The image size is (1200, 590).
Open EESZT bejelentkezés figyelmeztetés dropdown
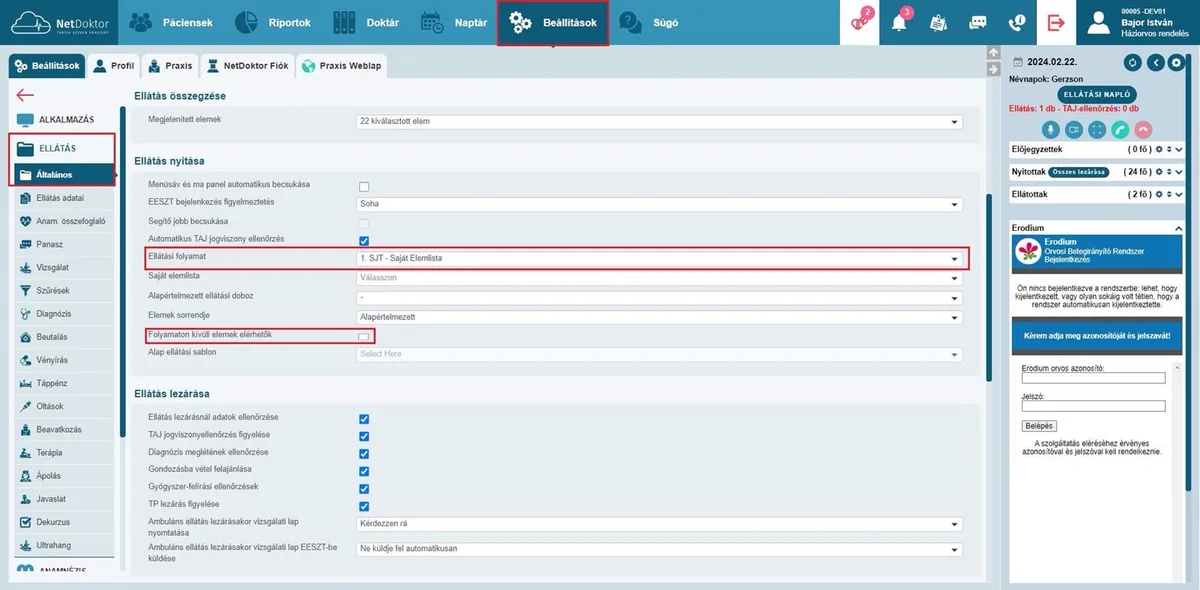pyautogui.click(x=660, y=204)
